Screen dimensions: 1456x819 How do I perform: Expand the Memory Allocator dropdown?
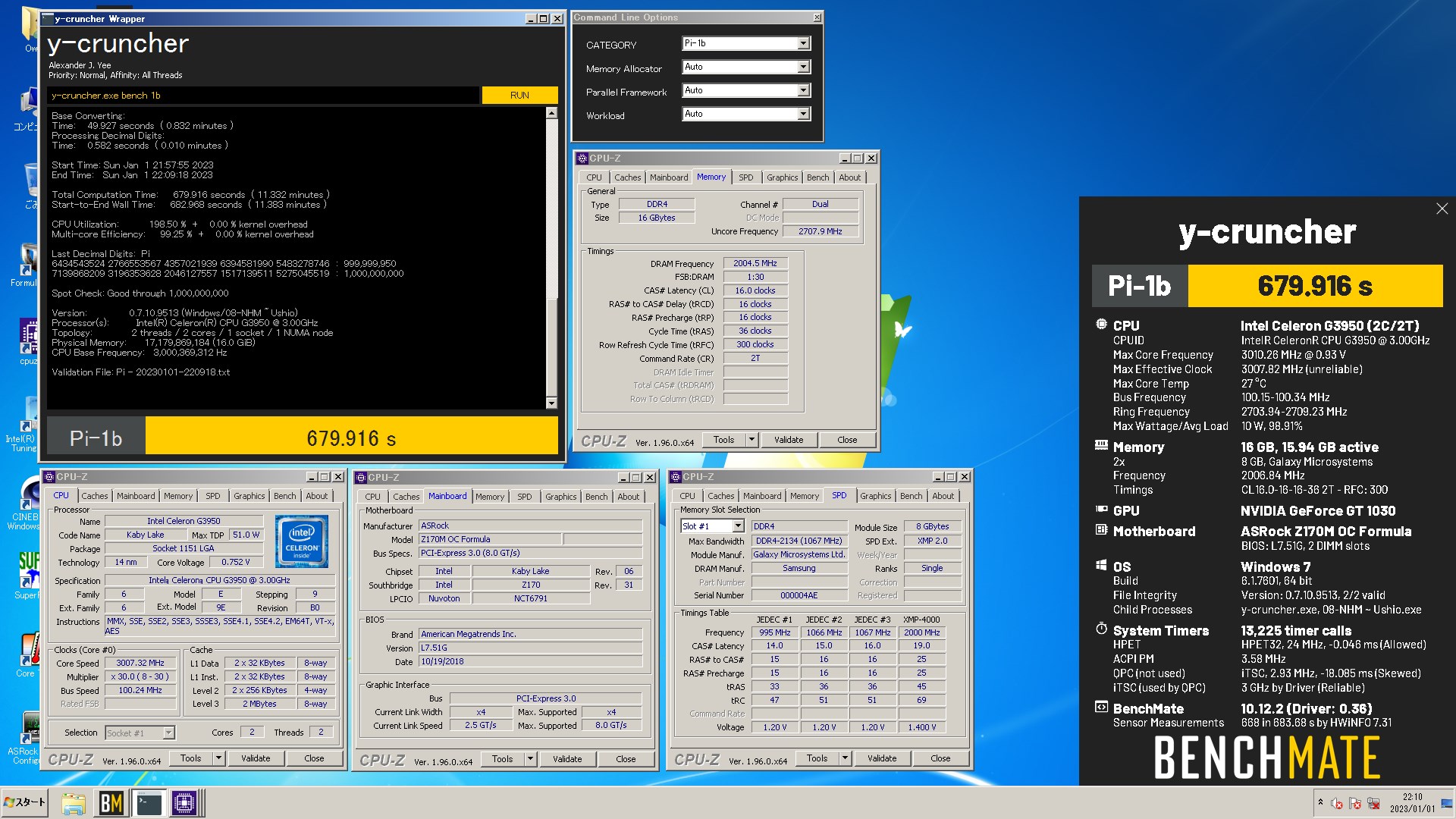click(746, 67)
